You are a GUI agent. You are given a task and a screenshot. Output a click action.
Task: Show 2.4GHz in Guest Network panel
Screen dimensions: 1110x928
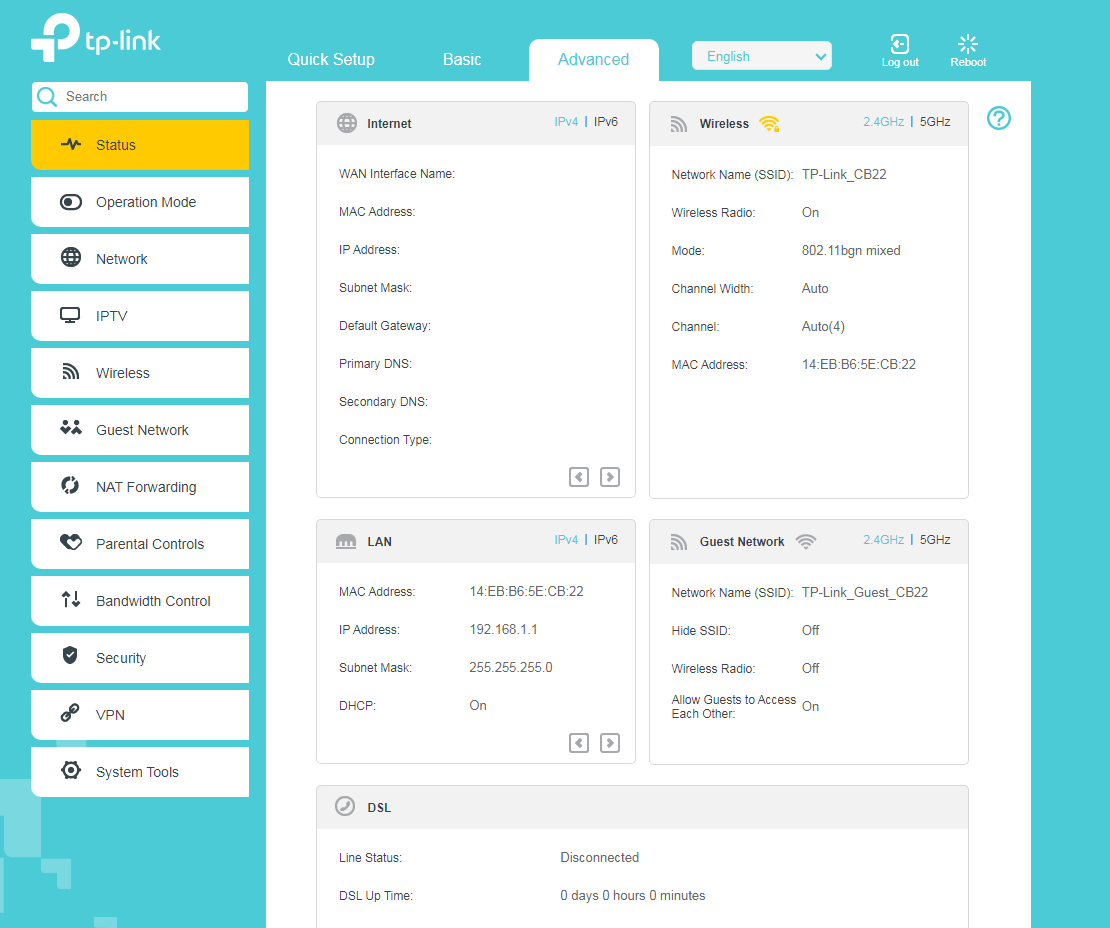(x=883, y=539)
